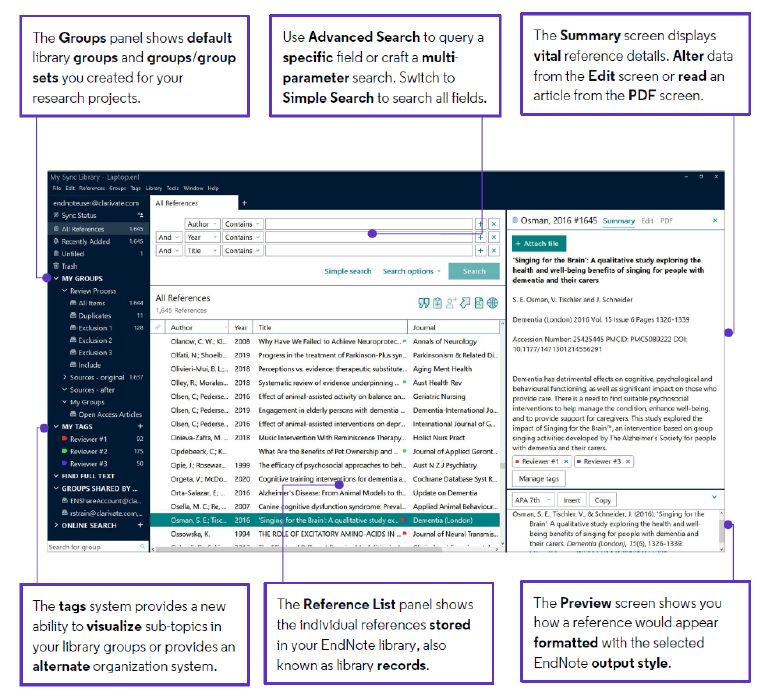
Task: Select the red Reviewer #1 tag
Action: click(x=90, y=439)
